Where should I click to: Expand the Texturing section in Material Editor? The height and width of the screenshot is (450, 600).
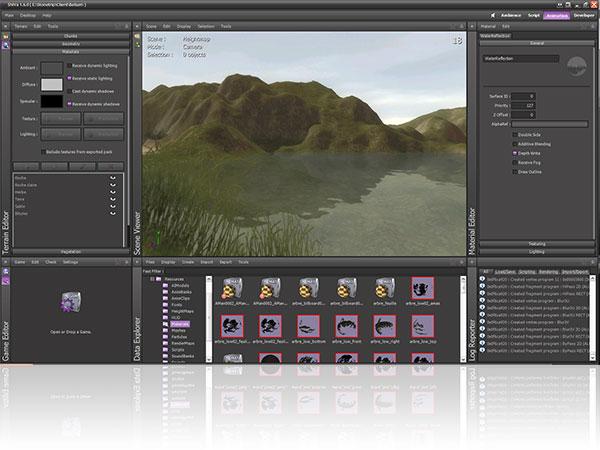[x=537, y=244]
